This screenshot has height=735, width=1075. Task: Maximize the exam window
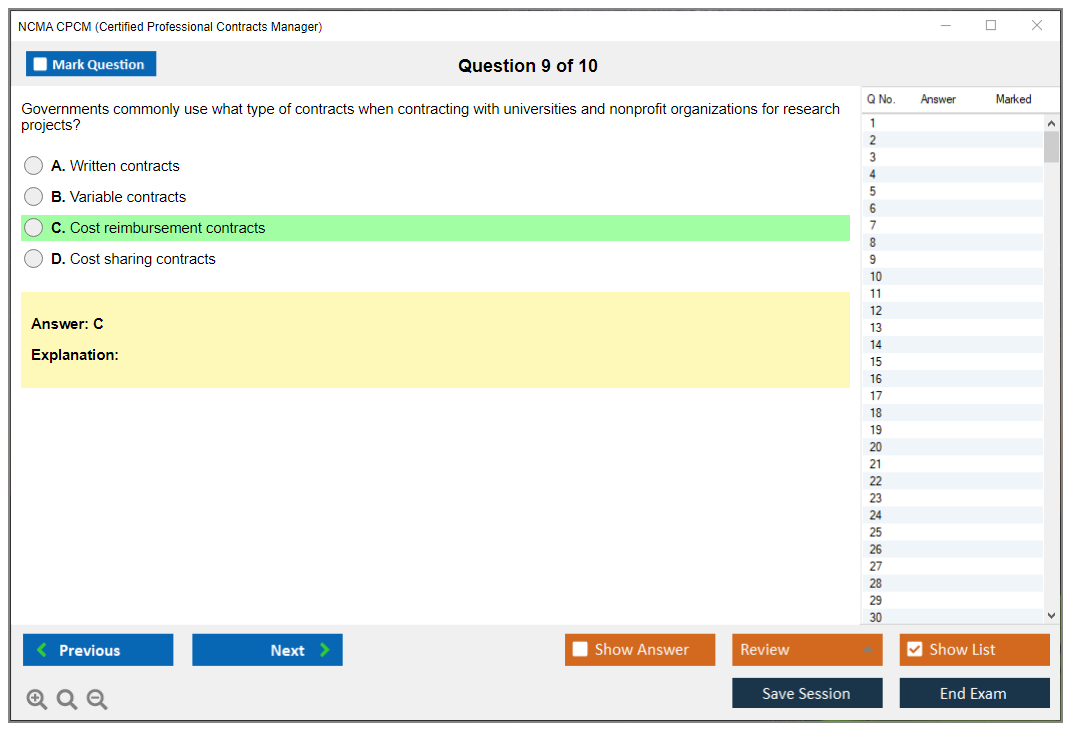point(991,26)
